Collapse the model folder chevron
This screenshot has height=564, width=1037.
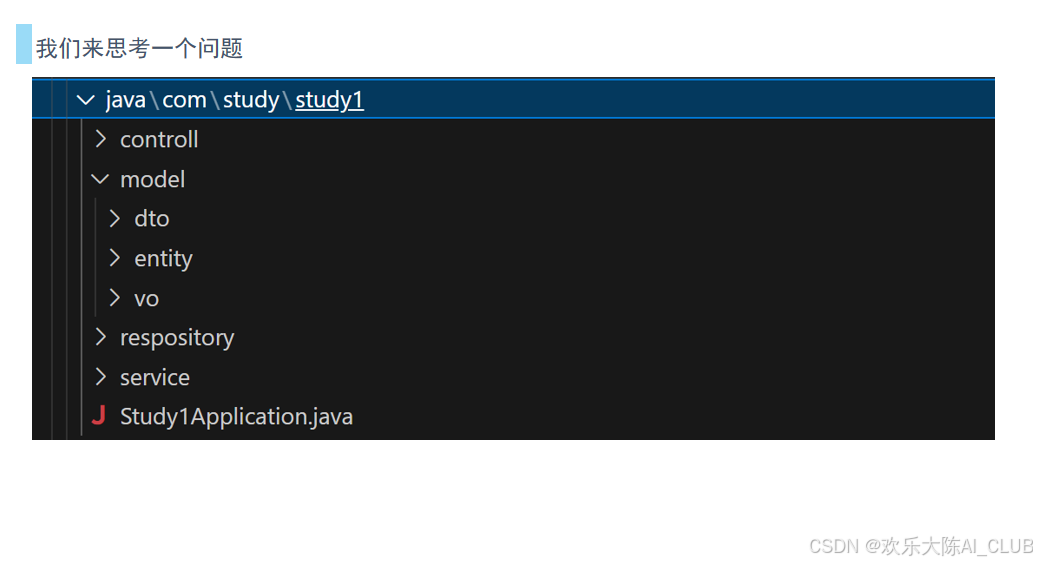coord(101,179)
